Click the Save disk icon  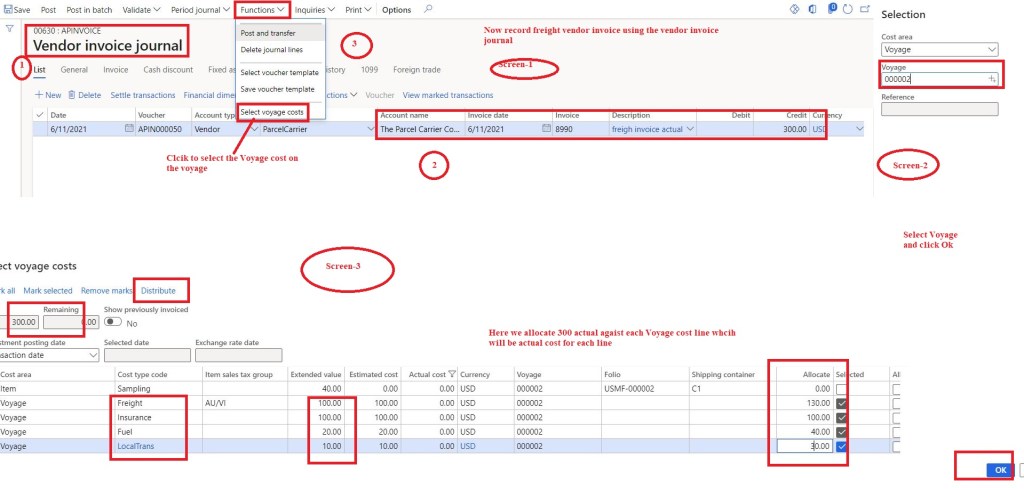pos(8,9)
